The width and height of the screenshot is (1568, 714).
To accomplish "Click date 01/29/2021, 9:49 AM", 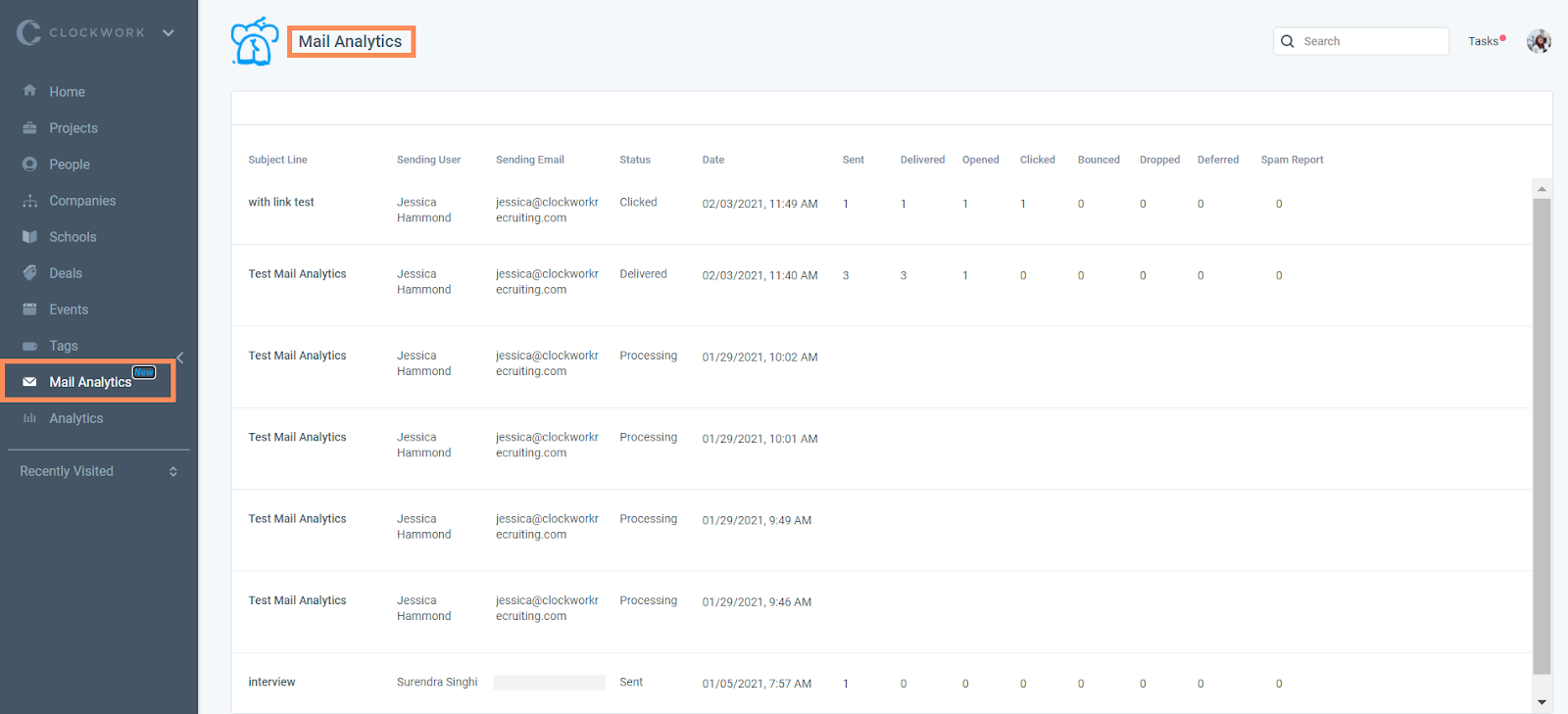I will [757, 521].
